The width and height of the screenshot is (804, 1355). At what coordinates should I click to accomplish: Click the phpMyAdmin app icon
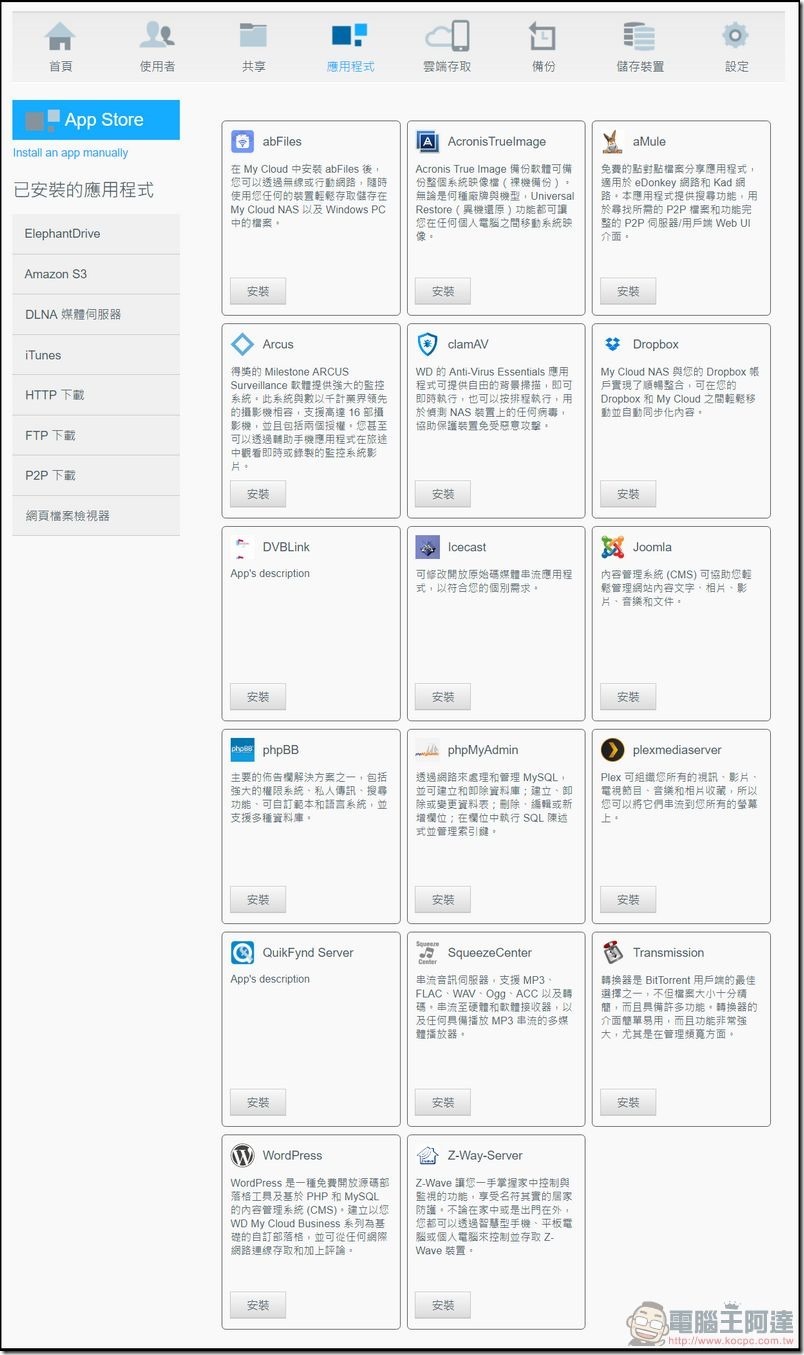tap(428, 750)
